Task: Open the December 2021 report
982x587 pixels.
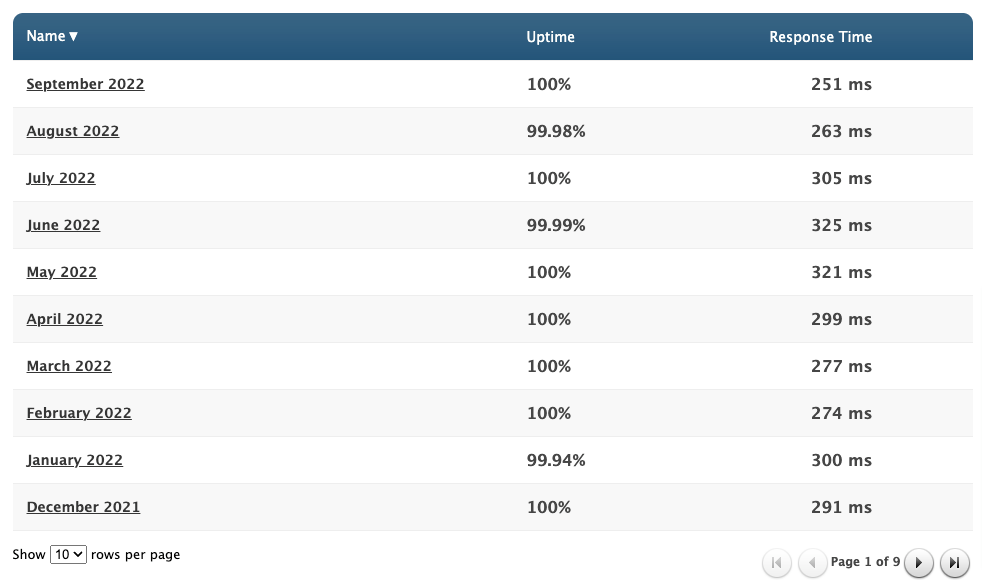Action: tap(83, 507)
